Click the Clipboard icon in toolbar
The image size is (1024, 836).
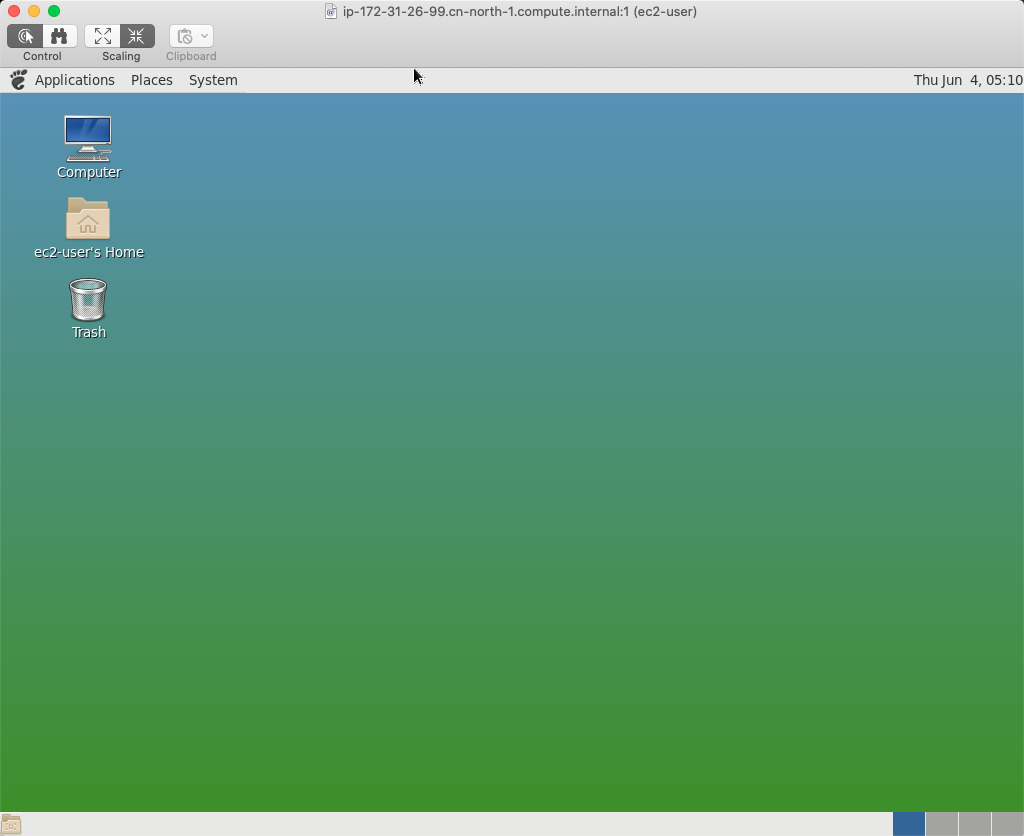click(x=185, y=36)
